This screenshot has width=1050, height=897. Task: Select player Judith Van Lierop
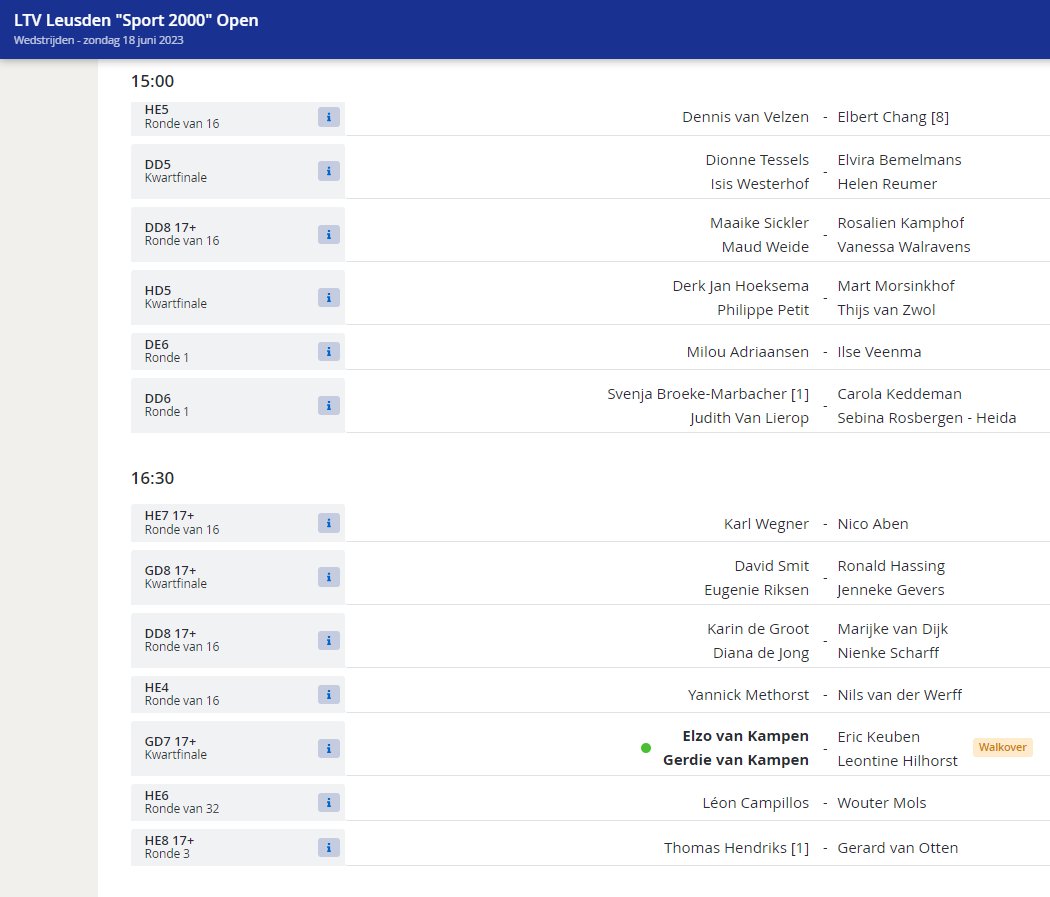pos(749,418)
